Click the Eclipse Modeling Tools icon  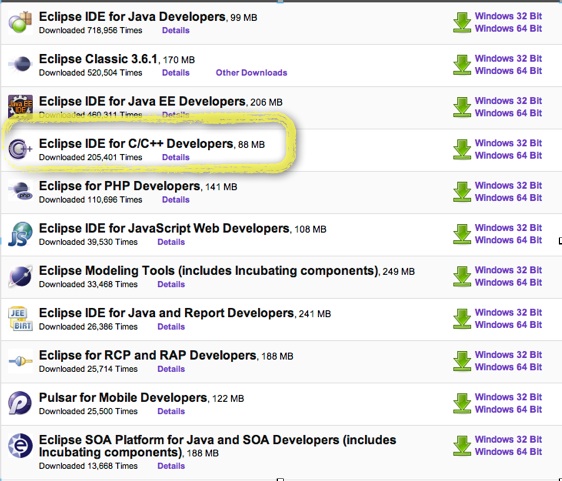click(x=20, y=276)
